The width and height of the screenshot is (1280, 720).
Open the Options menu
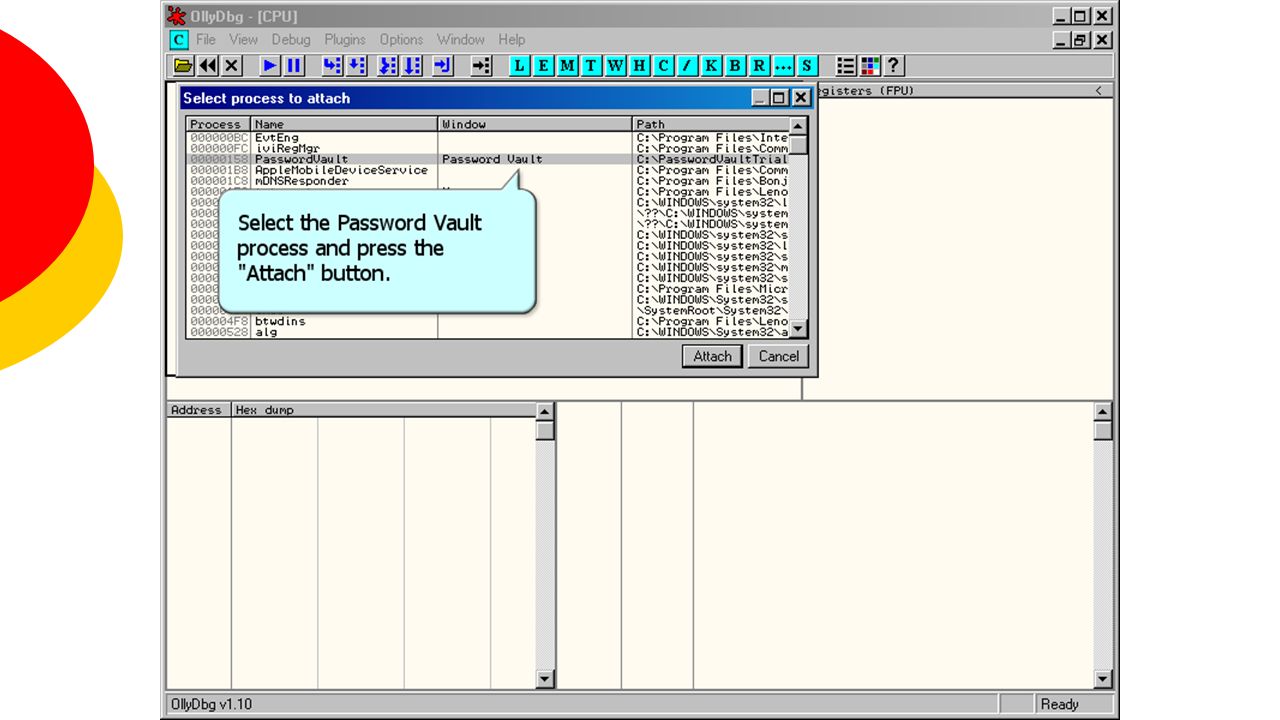pyautogui.click(x=401, y=40)
